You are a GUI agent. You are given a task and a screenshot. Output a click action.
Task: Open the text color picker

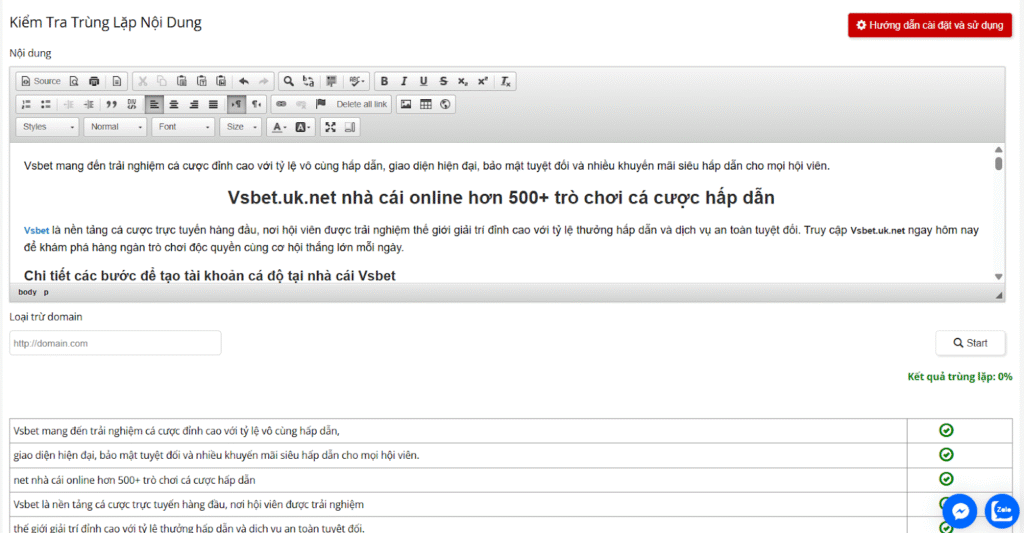(279, 127)
